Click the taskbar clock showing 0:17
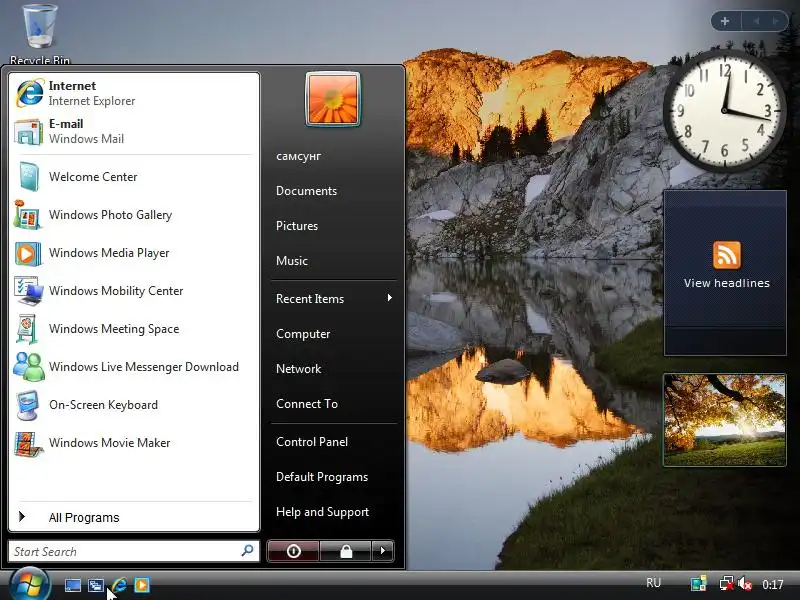The width and height of the screenshot is (800, 600). 772,584
